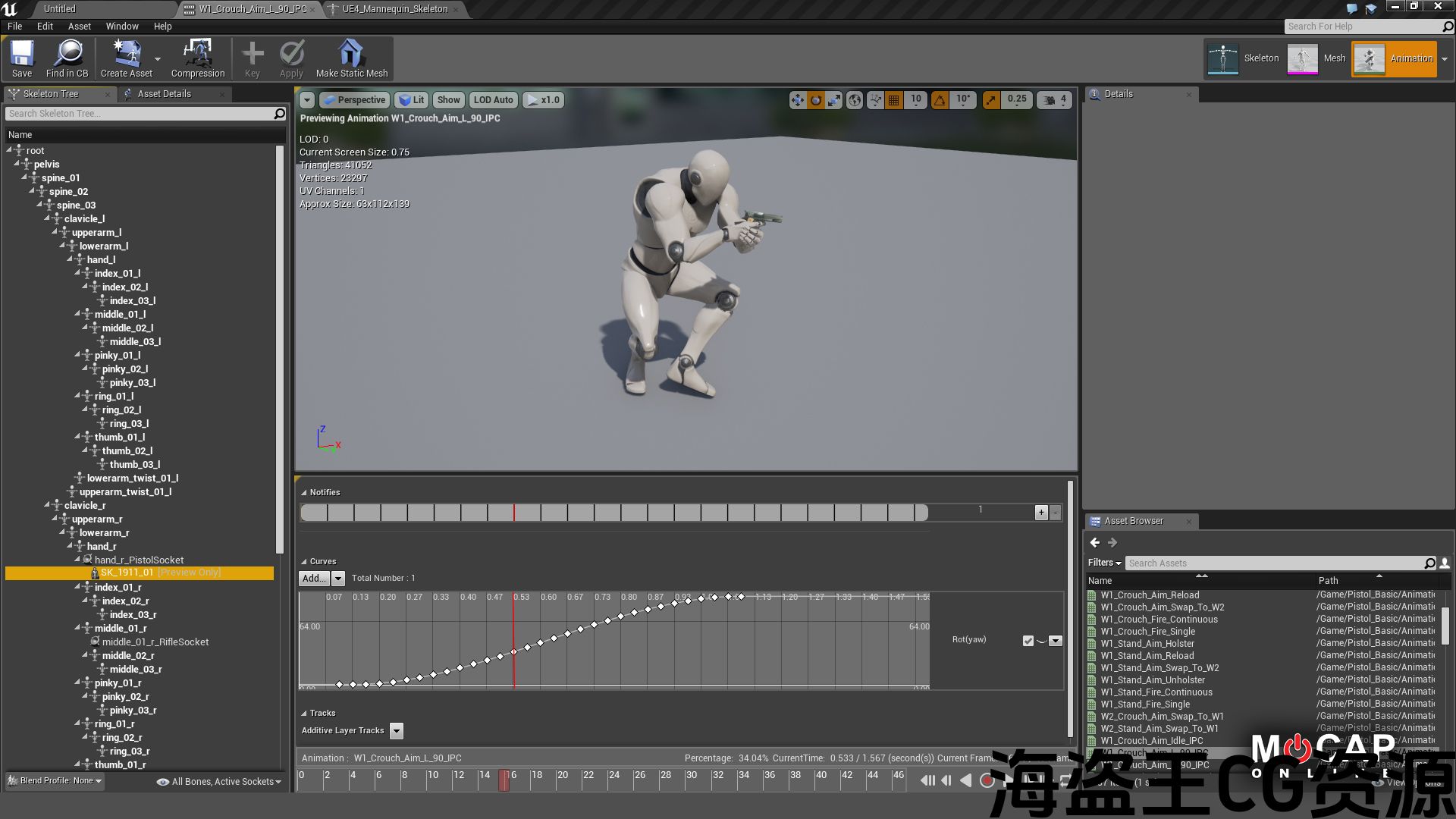Click the record animation button

[987, 780]
